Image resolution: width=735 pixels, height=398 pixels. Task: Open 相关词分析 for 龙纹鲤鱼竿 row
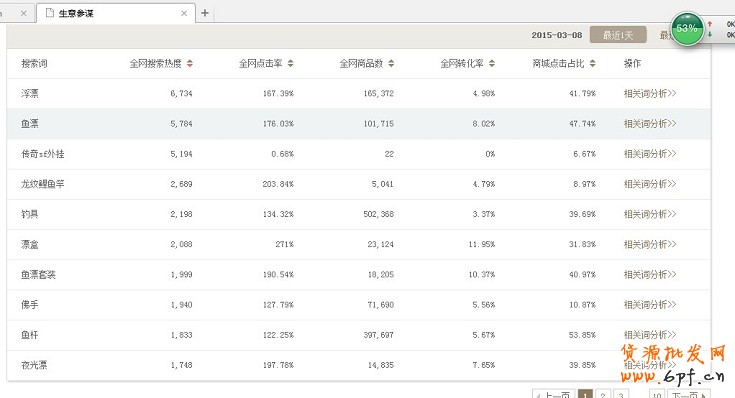650,184
